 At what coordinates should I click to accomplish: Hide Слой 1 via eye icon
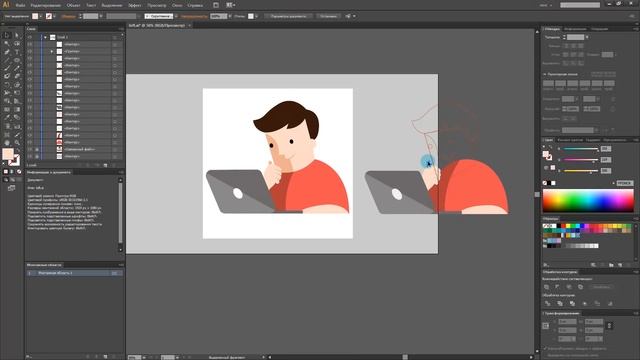(x=30, y=37)
